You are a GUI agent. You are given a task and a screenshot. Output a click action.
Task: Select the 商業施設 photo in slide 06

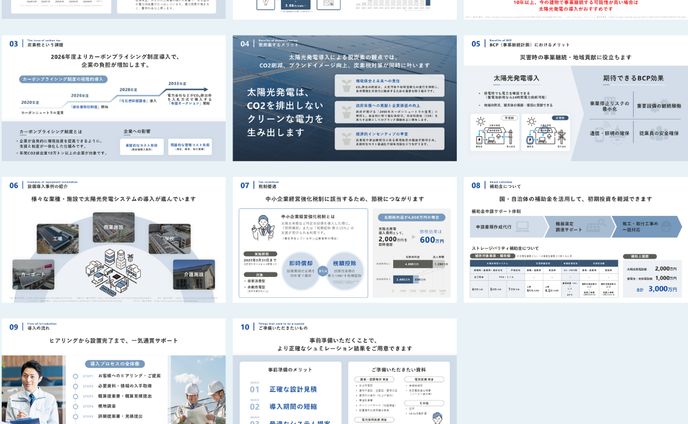coord(114,227)
